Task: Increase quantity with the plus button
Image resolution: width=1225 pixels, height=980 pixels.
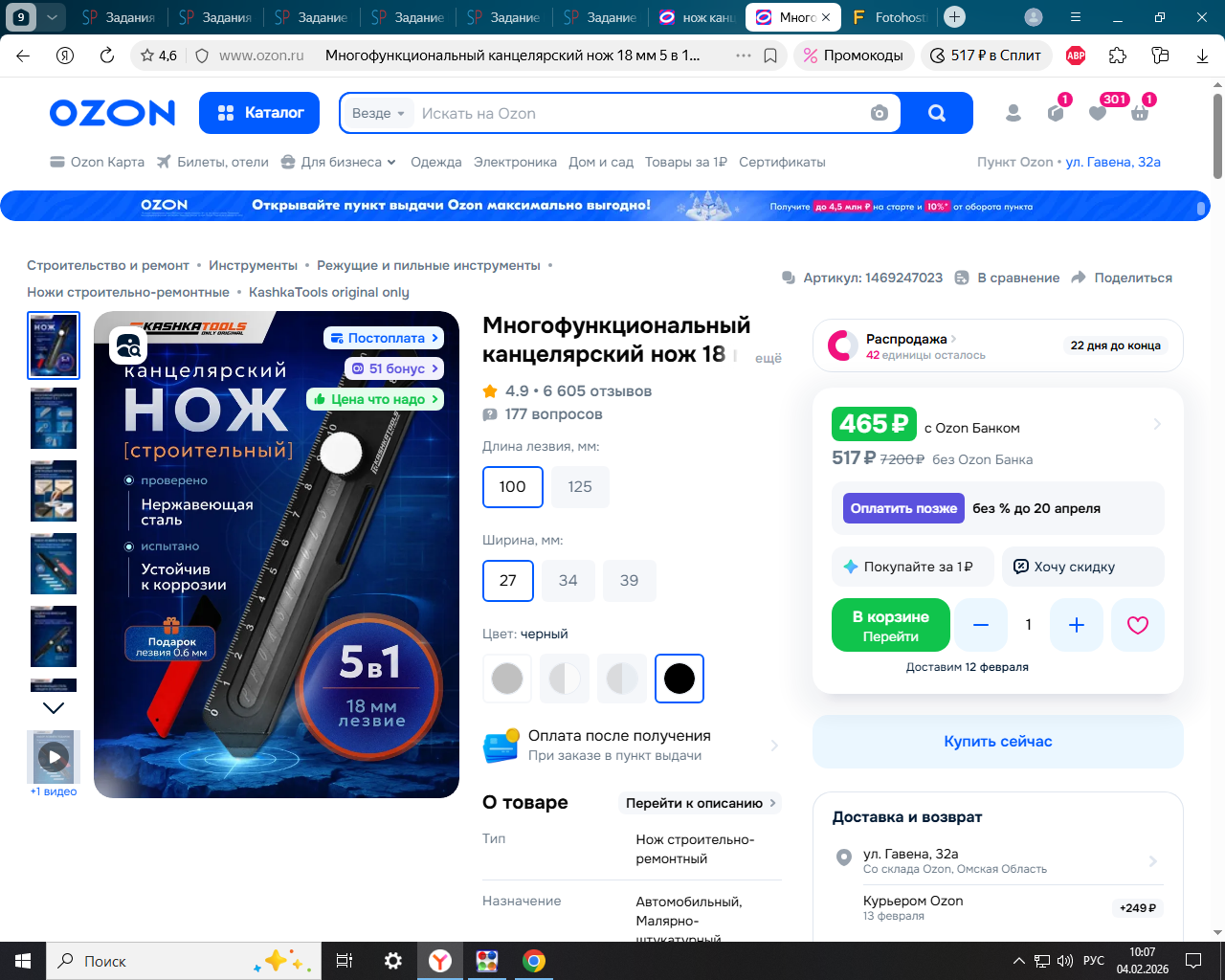Action: (x=1077, y=625)
